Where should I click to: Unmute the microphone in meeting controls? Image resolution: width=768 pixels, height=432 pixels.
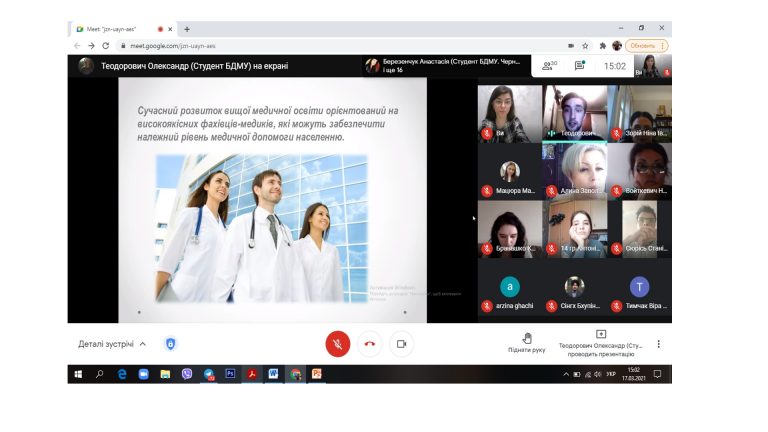click(x=338, y=343)
